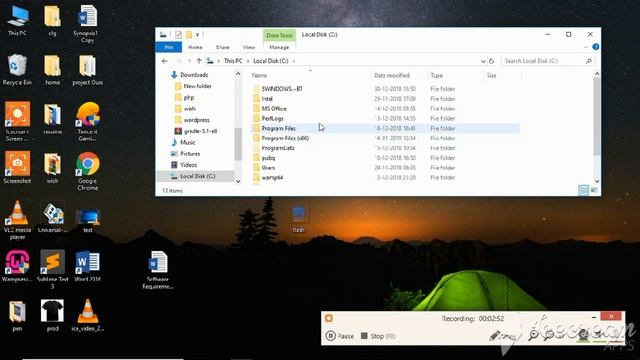Screen dimensions: 640x360
Task: Click the search Local Disk (C:) field
Action: pyautogui.click(x=547, y=61)
